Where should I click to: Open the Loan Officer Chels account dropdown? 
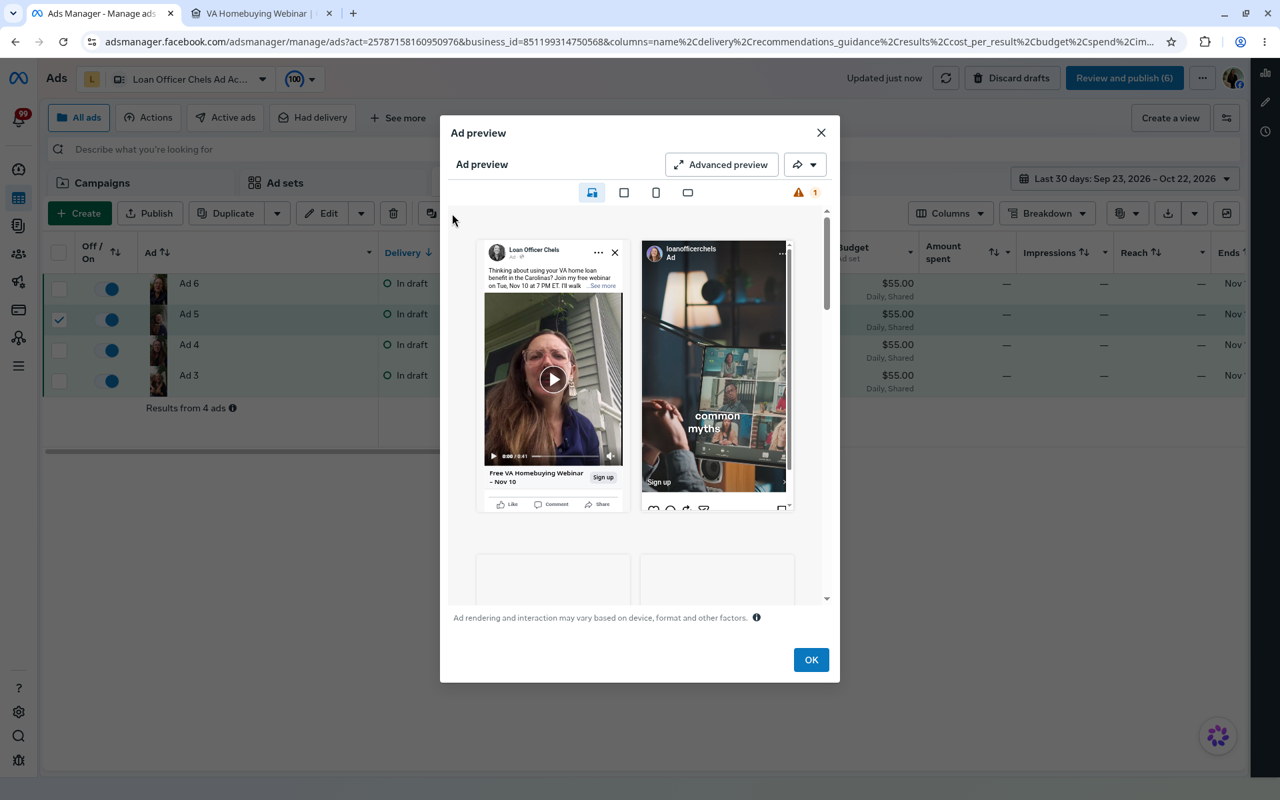coord(189,79)
